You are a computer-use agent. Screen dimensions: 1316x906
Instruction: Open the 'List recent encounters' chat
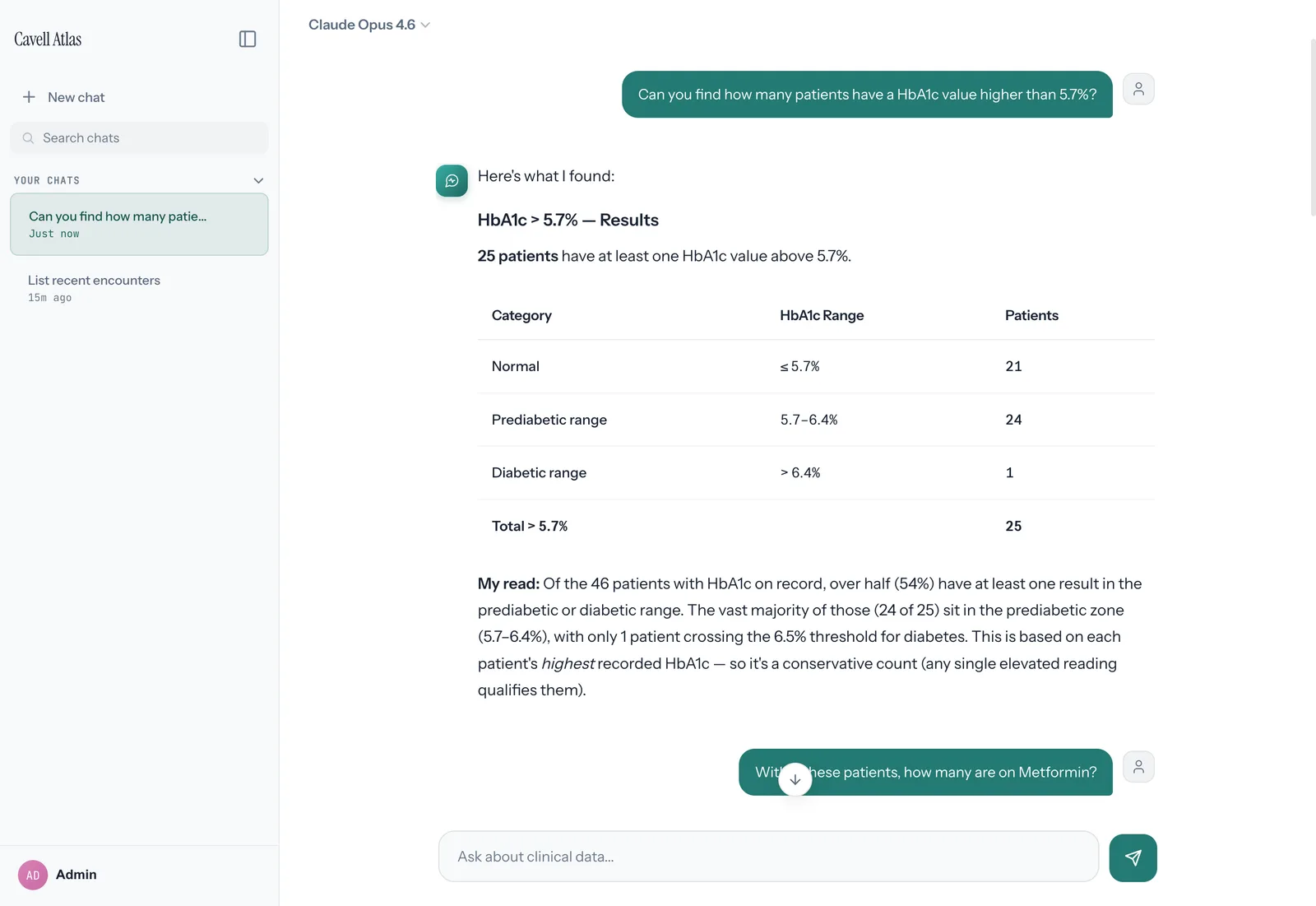click(x=139, y=288)
